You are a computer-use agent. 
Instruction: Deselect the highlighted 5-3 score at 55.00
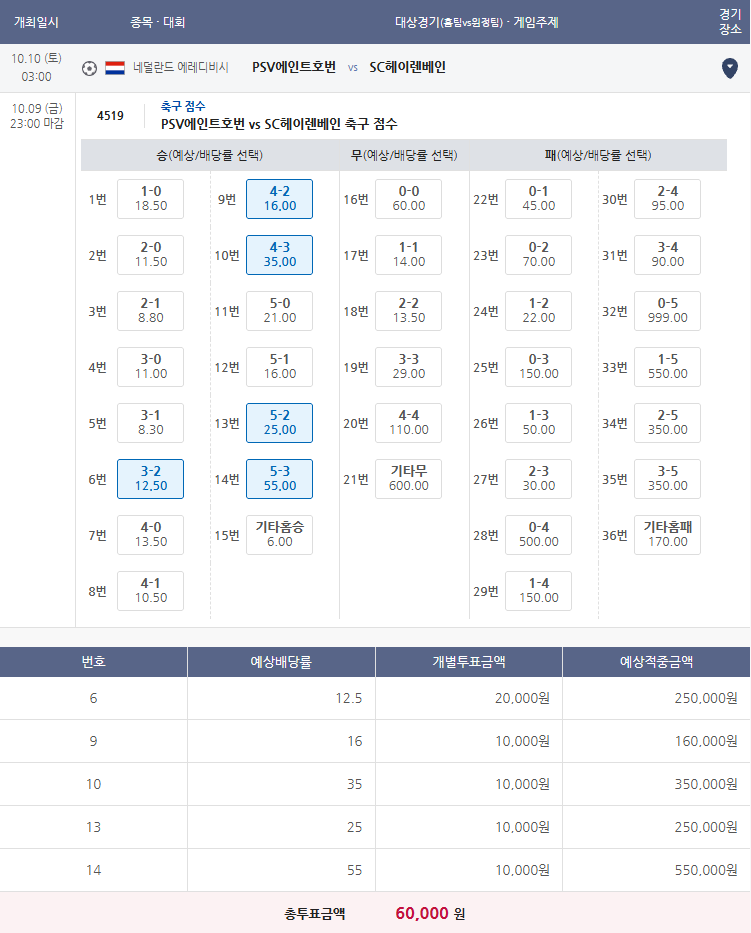280,478
